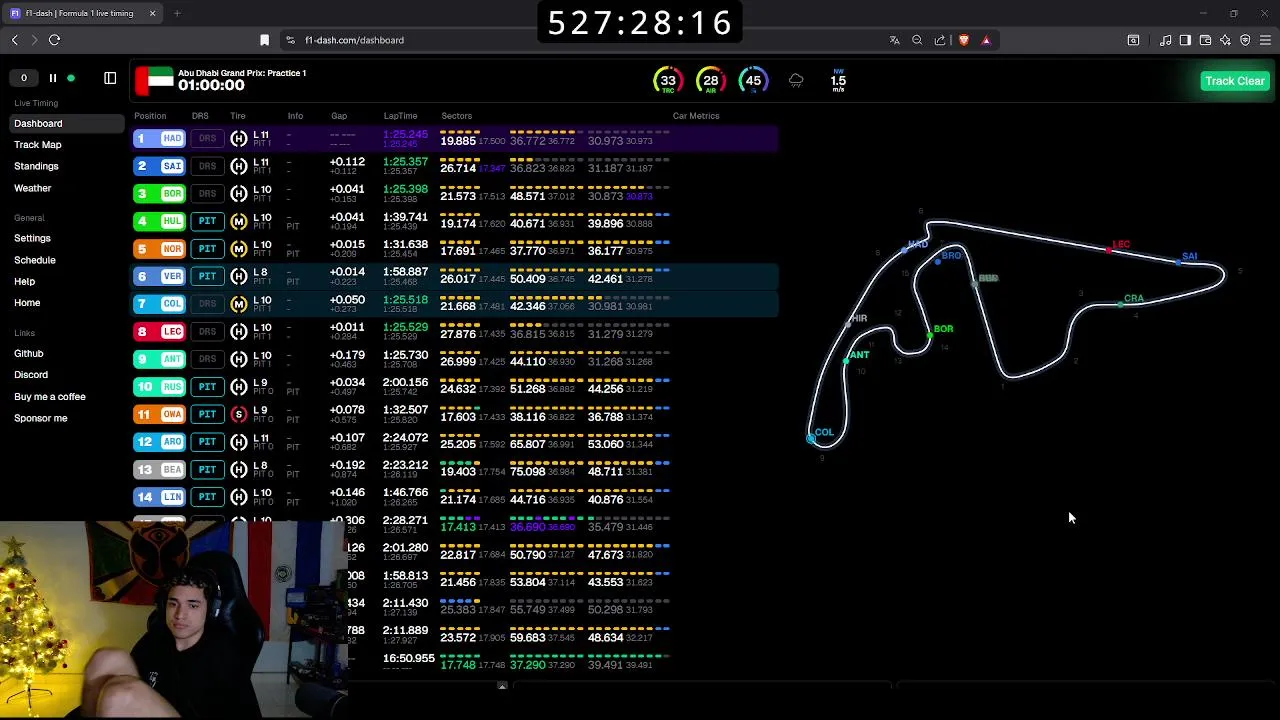Click the Sectors column header

point(456,116)
